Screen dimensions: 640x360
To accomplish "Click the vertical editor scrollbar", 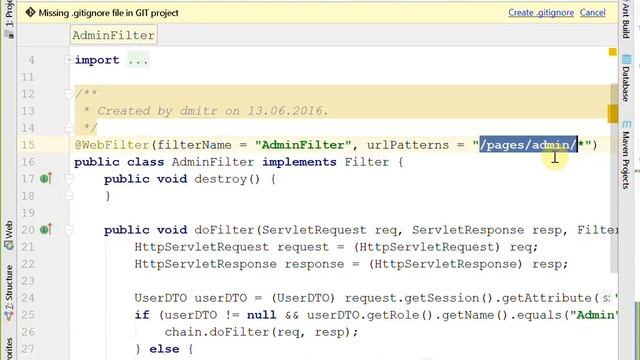I will [614, 178].
